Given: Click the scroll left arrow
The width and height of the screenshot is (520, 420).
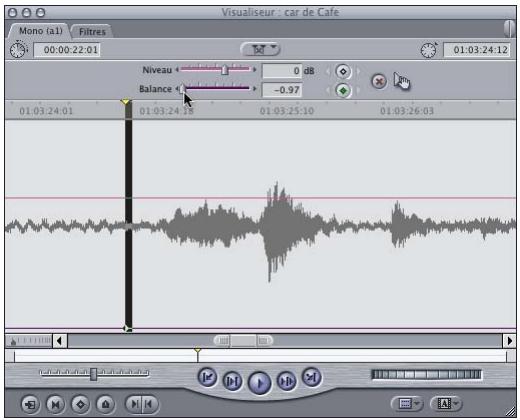Looking at the screenshot, I should tap(60, 341).
